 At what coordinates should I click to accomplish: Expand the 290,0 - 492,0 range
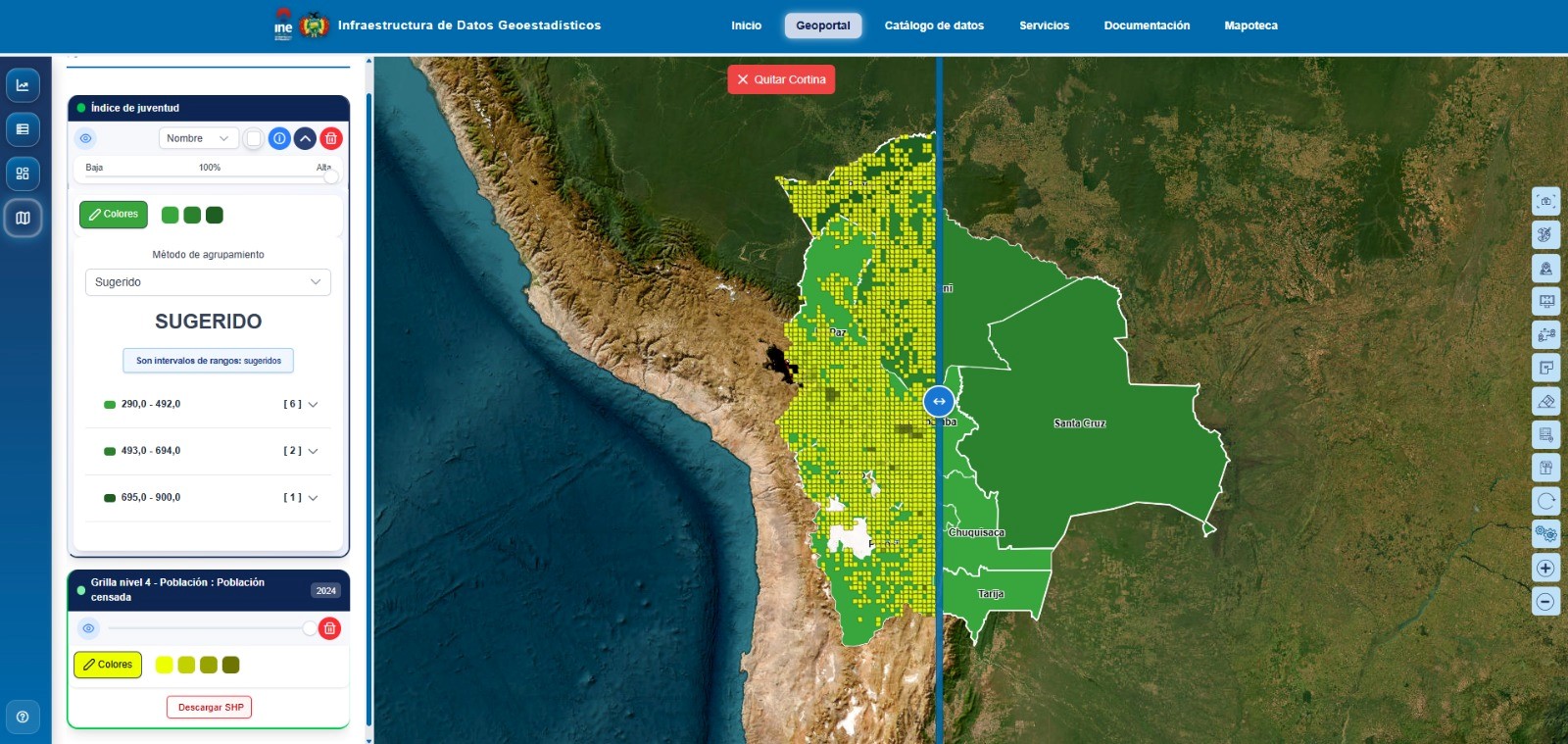tap(313, 404)
